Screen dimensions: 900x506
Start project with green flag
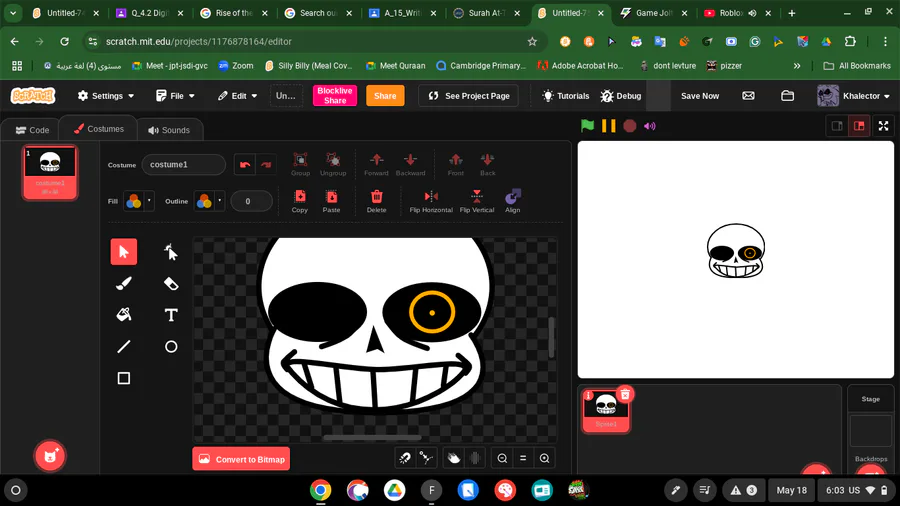587,126
